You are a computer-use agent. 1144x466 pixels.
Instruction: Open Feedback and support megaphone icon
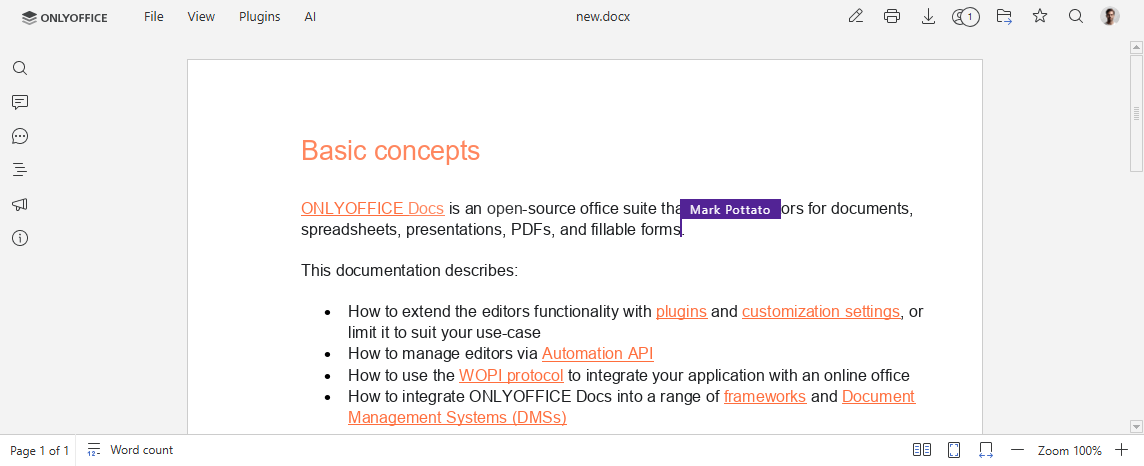20,204
